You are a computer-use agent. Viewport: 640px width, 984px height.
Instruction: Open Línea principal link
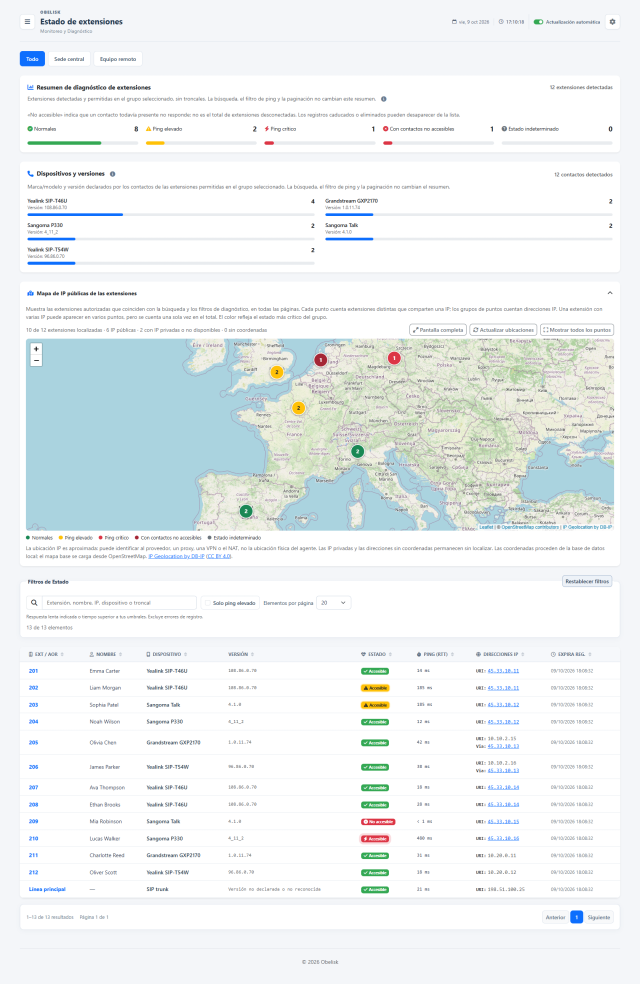[47, 889]
